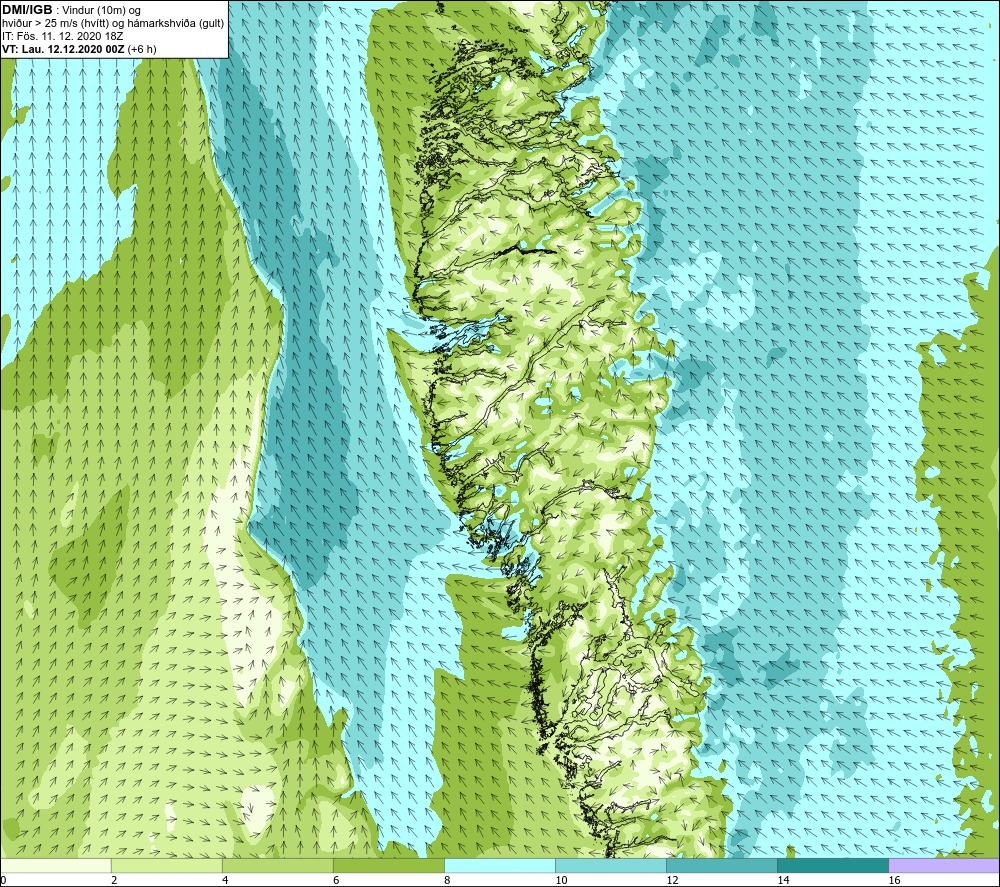Click the DMI/IGB title text
The width and height of the screenshot is (1000, 887).
tap(27, 10)
